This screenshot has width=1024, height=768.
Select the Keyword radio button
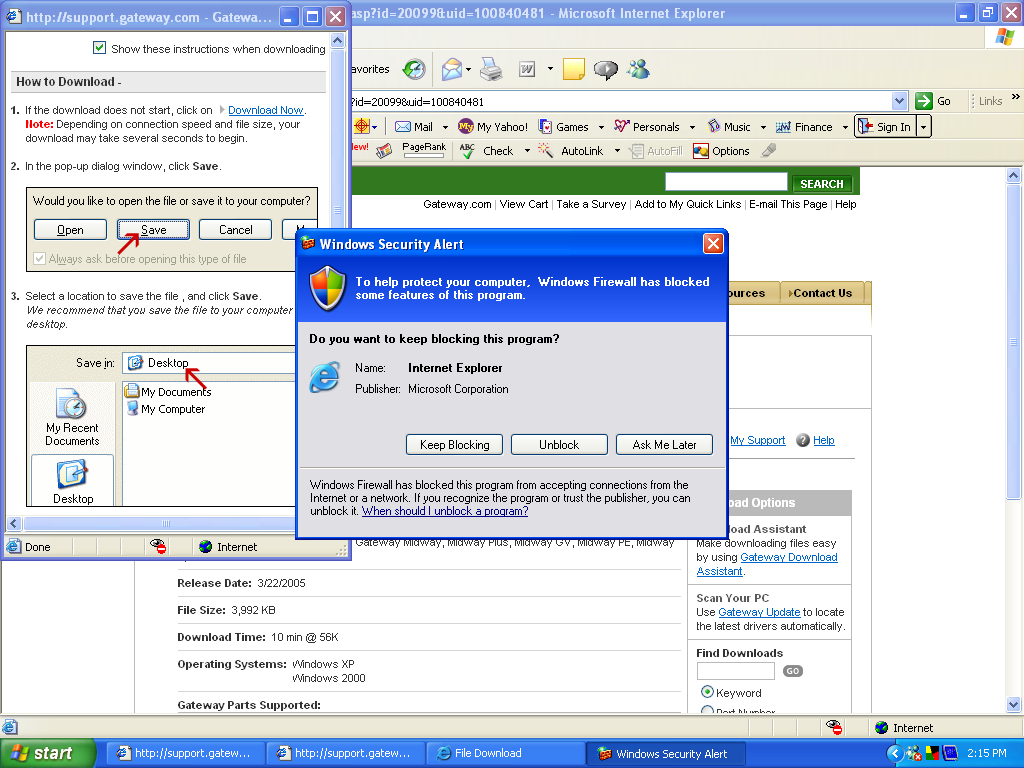point(707,692)
